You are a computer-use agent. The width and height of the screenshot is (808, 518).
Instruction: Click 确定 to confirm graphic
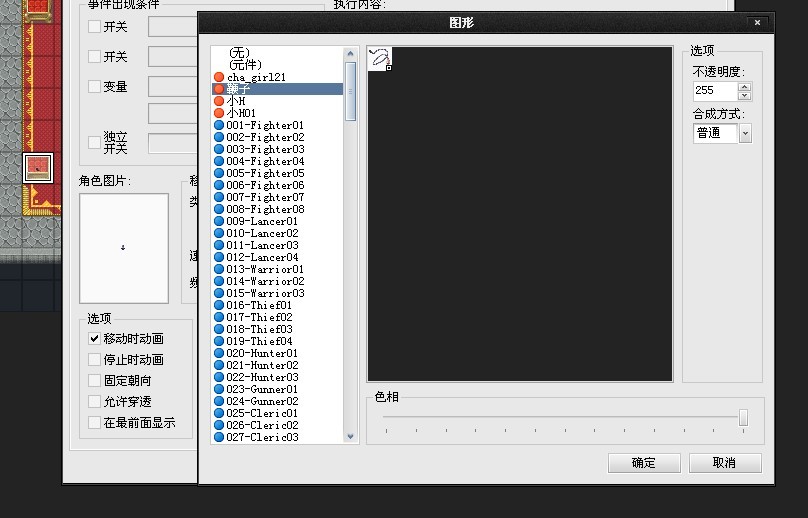(644, 463)
